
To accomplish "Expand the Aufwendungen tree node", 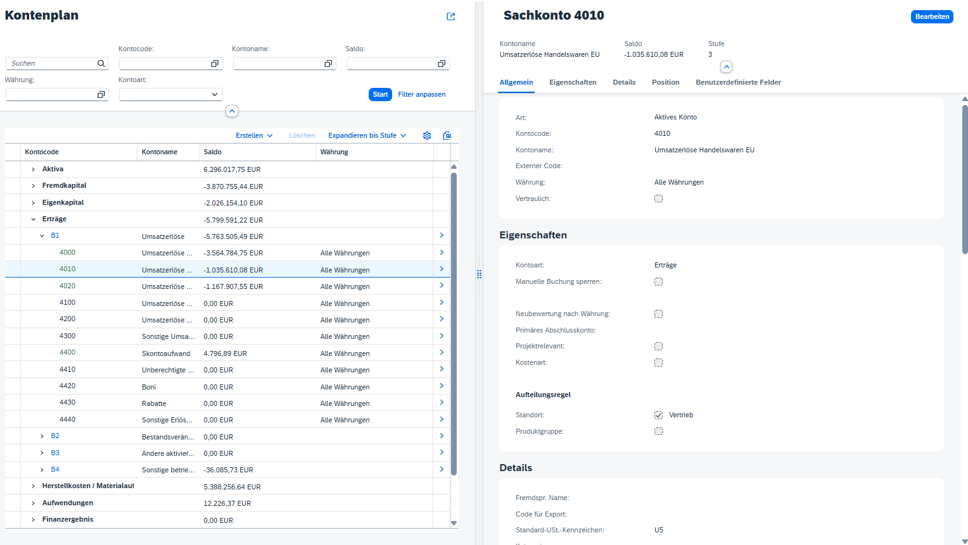I will [x=33, y=503].
